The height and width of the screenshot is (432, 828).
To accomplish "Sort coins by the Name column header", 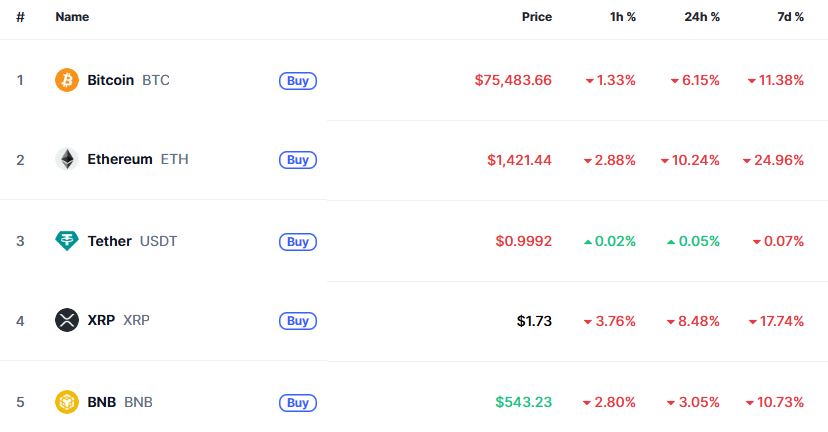I will point(72,17).
